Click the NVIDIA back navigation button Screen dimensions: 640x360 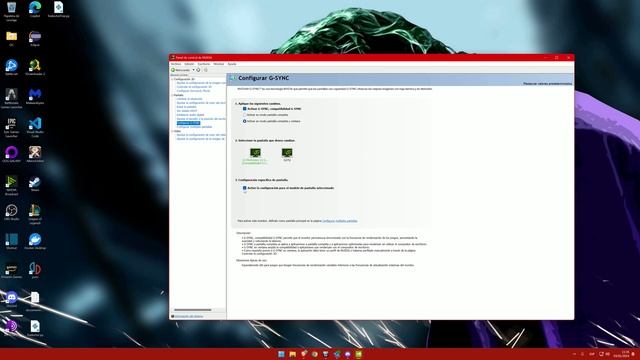pos(180,70)
